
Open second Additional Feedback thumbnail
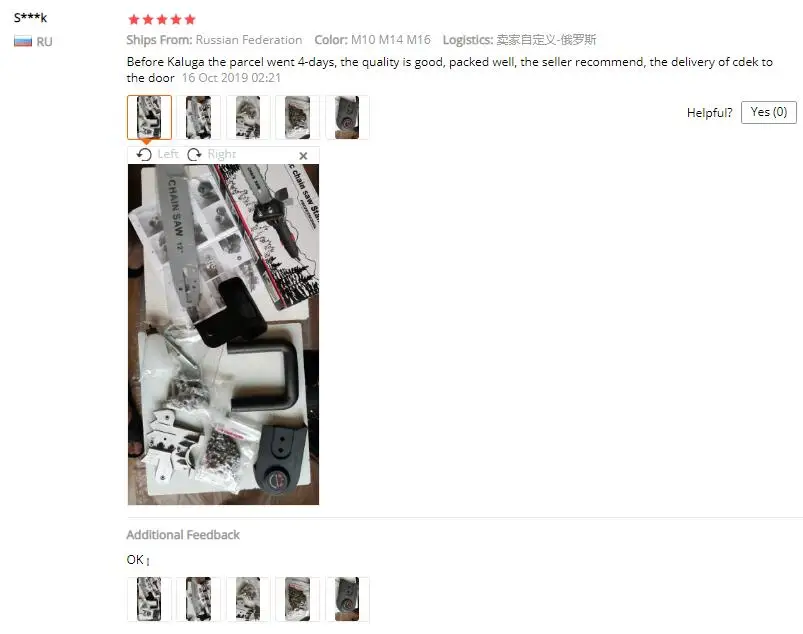coord(199,599)
